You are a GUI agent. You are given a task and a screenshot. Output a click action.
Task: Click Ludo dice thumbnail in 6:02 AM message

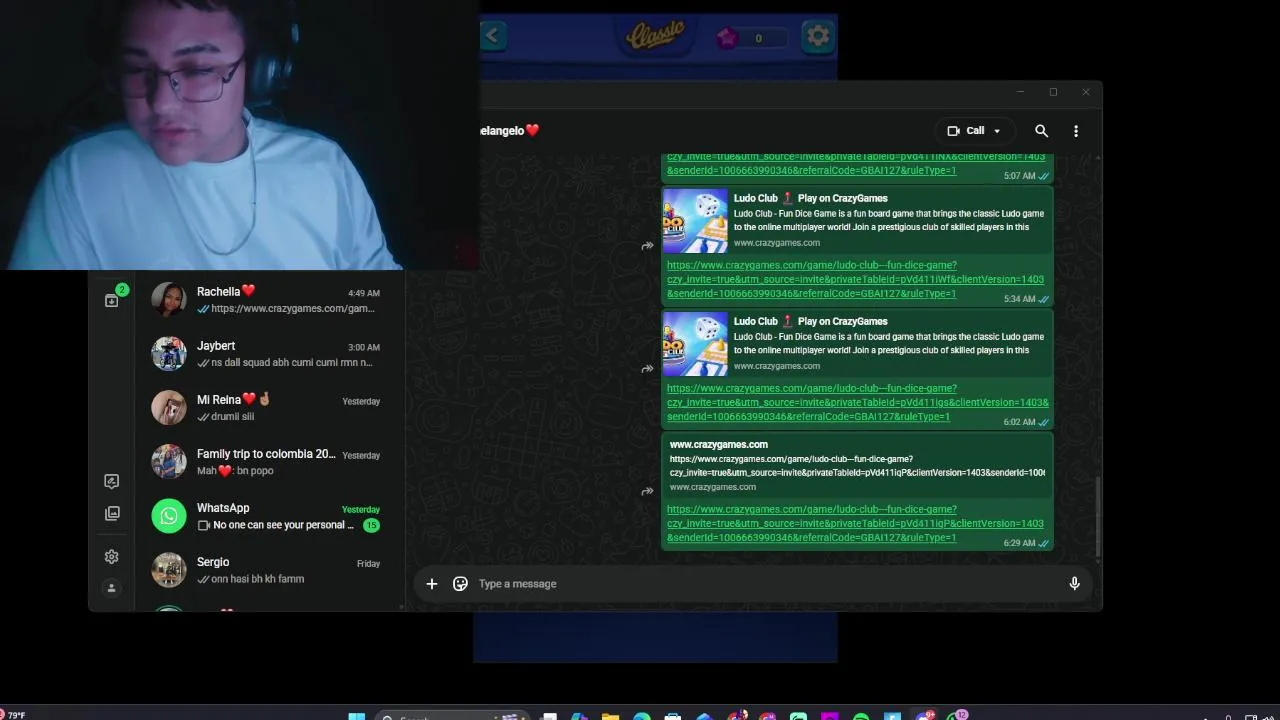click(x=695, y=343)
